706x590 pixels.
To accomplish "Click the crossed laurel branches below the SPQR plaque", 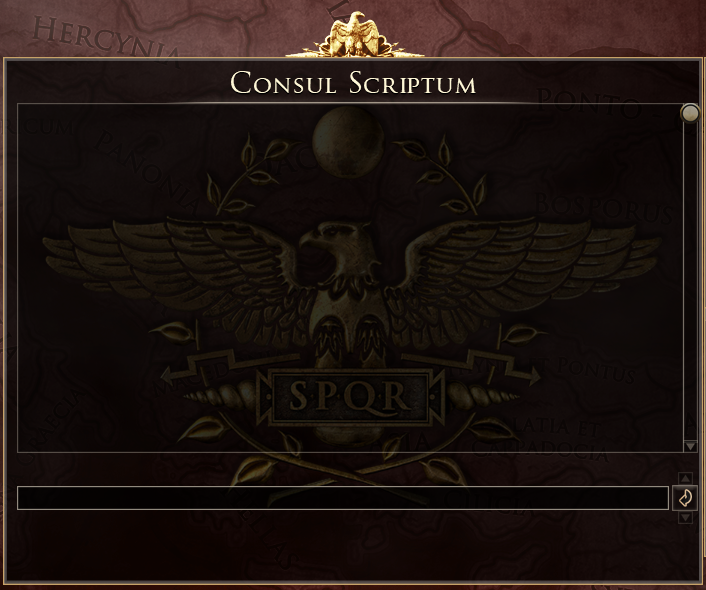I will [350, 468].
